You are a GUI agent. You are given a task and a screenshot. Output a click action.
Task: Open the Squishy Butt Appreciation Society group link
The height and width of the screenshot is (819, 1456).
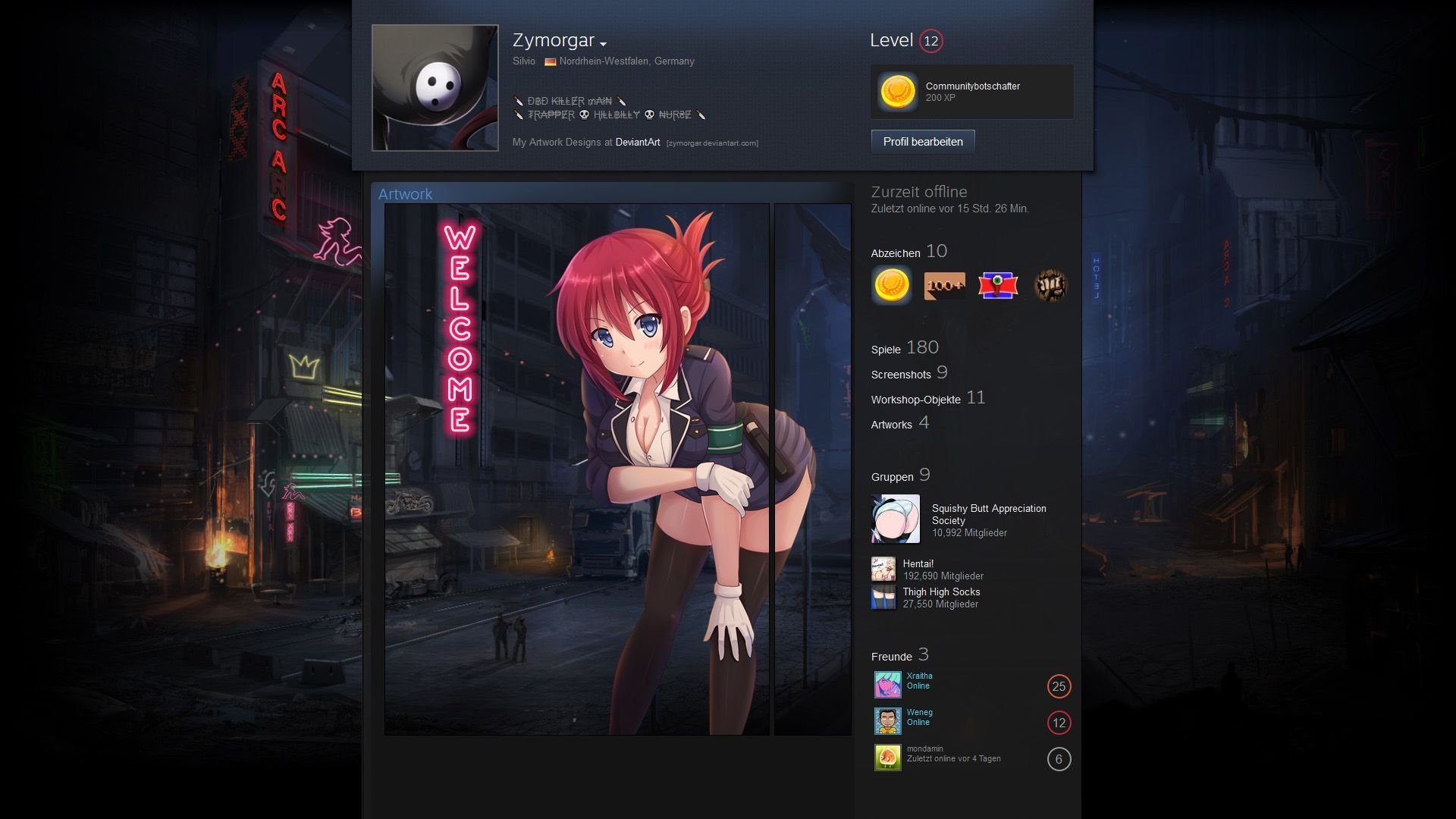(x=989, y=514)
